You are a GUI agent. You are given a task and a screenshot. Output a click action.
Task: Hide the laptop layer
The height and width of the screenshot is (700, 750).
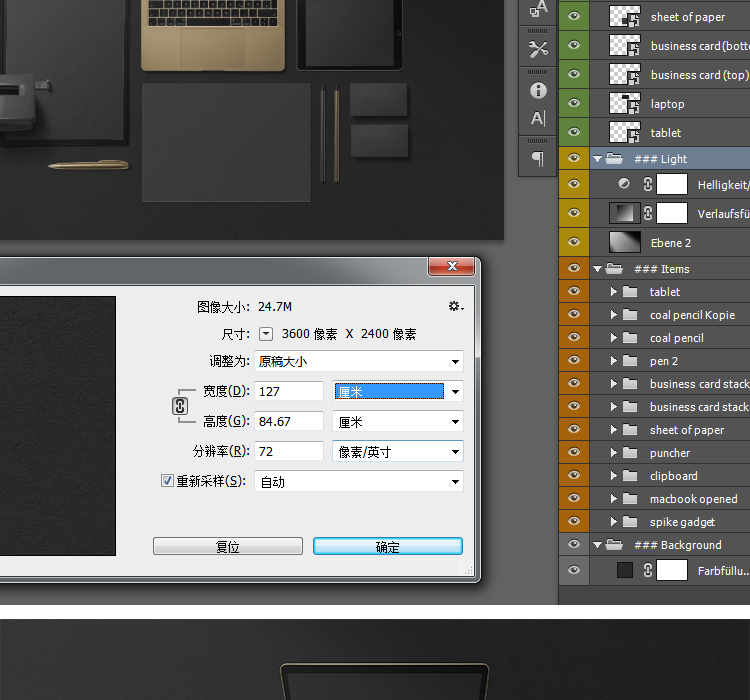coord(573,103)
